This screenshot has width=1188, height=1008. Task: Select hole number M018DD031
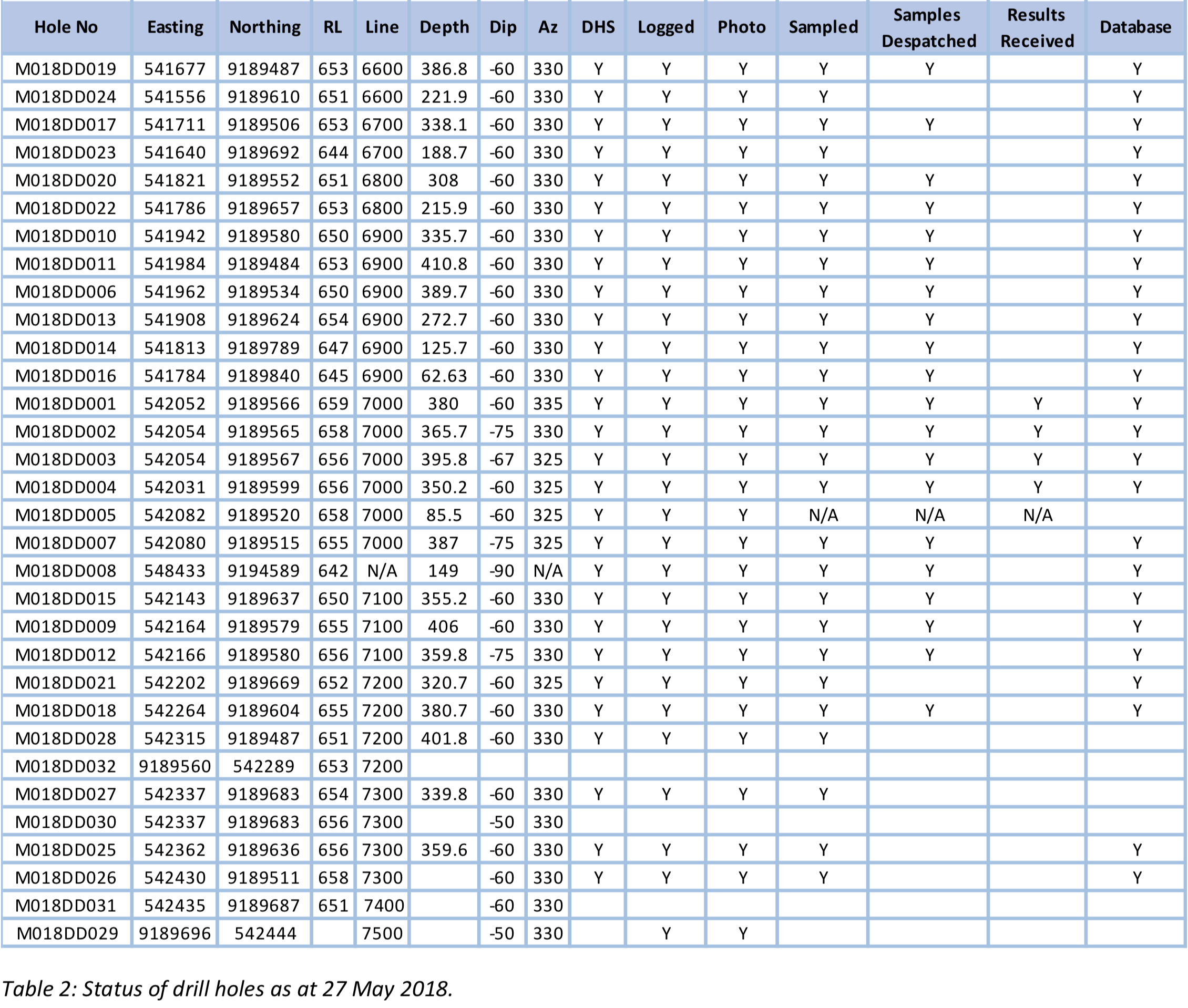pos(66,905)
